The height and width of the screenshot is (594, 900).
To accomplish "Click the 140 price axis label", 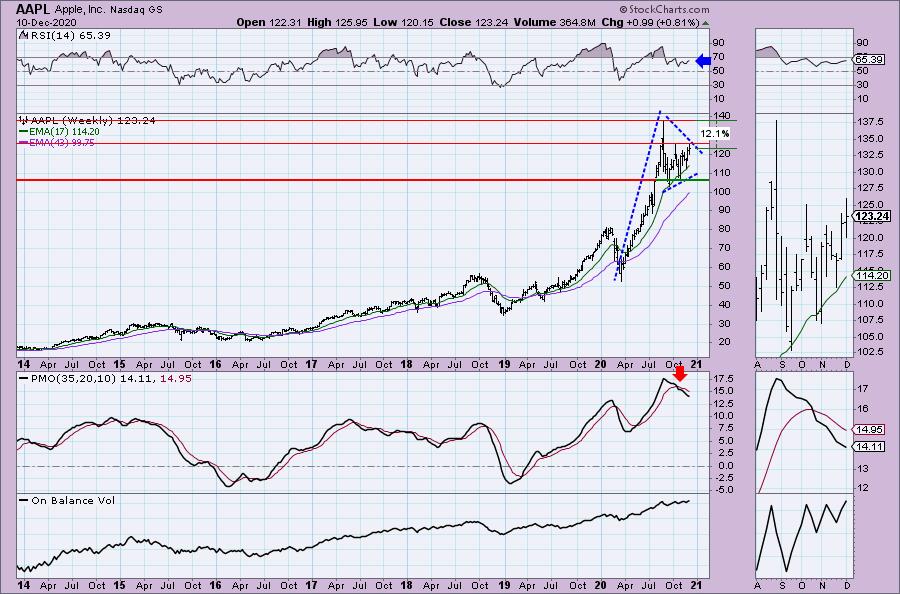I will 722,115.
